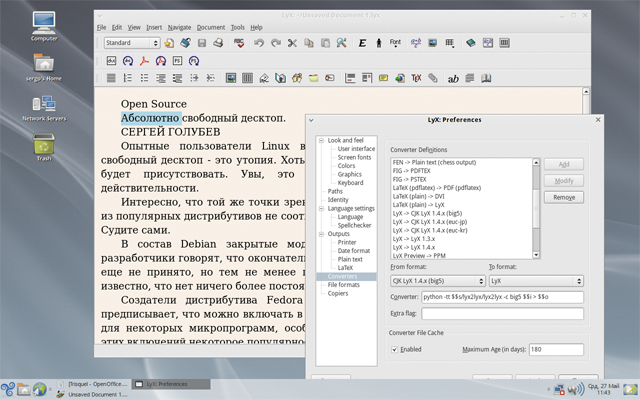Viewport: 640px width, 400px height.
Task: Open the File menu
Action: pyautogui.click(x=102, y=27)
